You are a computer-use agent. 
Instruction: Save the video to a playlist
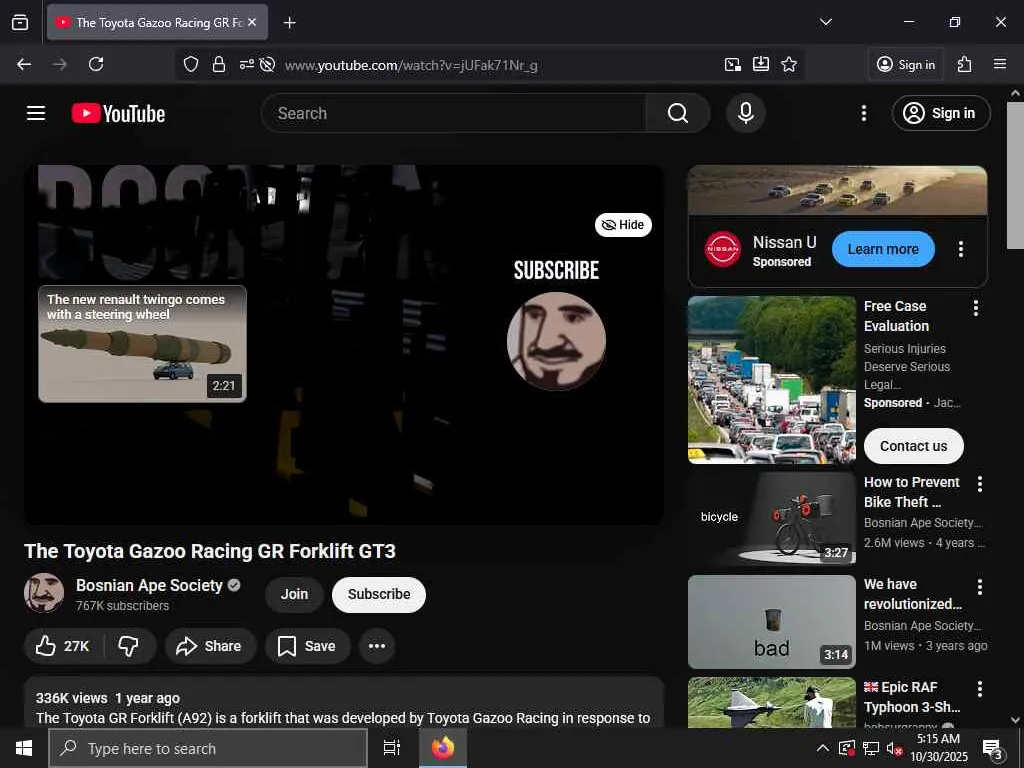pyautogui.click(x=307, y=646)
